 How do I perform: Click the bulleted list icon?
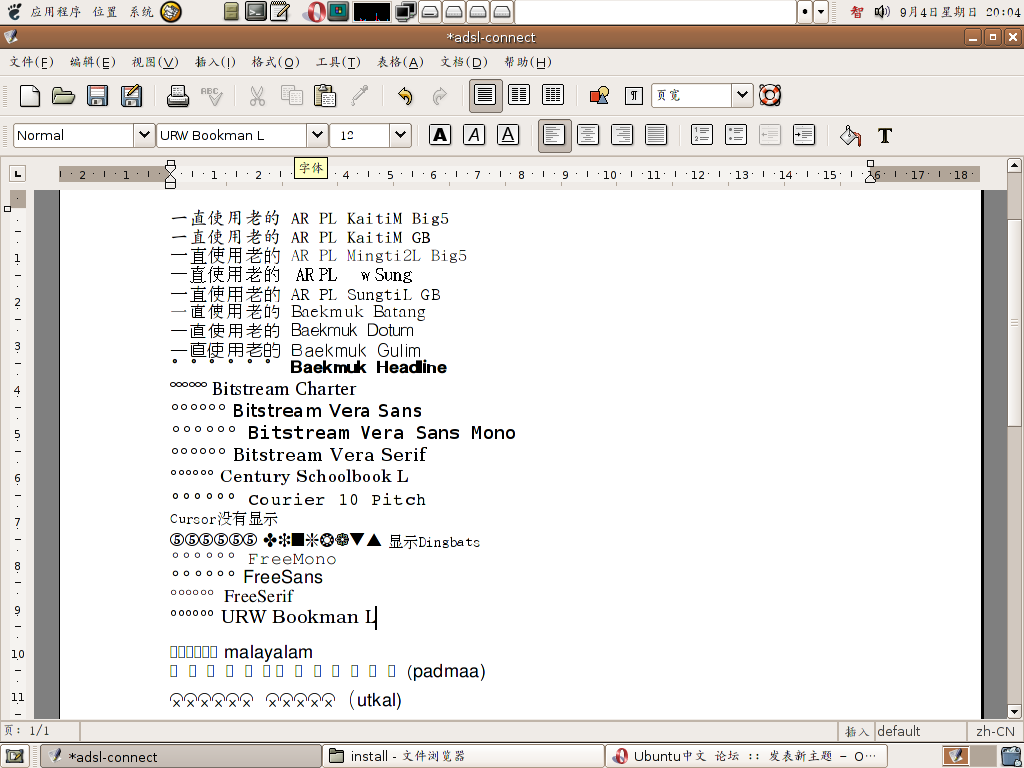point(735,135)
